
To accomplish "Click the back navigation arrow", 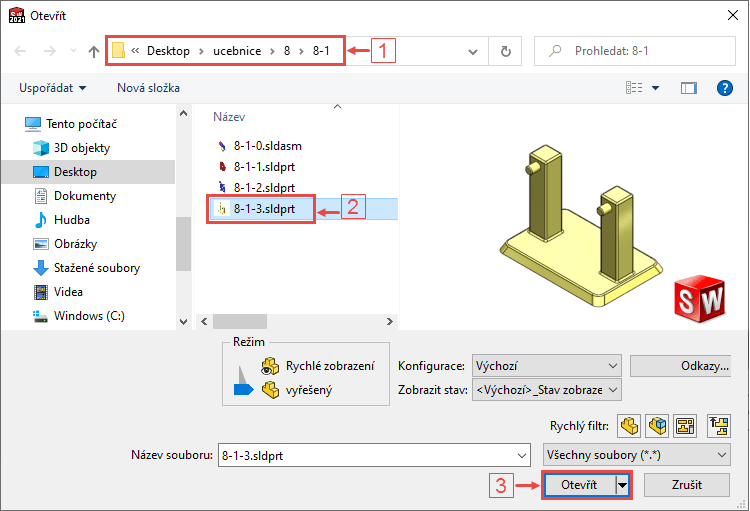I will [20, 51].
